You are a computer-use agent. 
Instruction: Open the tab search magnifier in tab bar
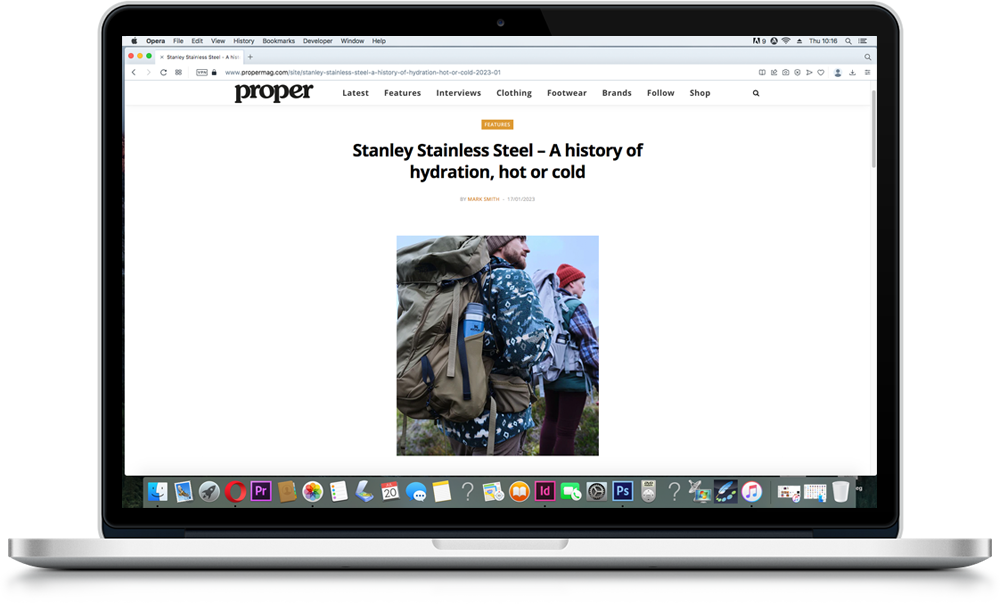[x=867, y=57]
